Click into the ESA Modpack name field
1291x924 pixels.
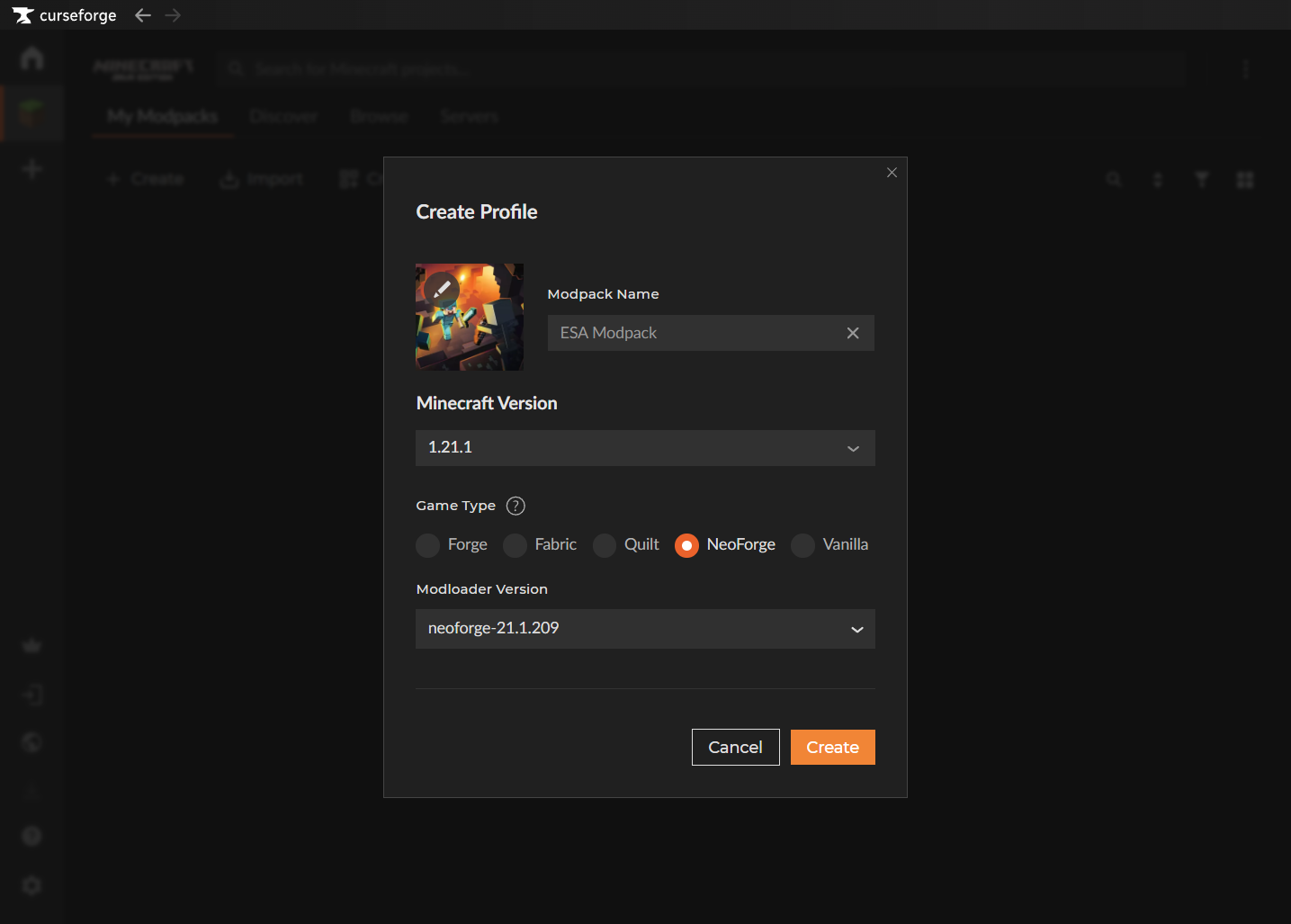(x=693, y=333)
